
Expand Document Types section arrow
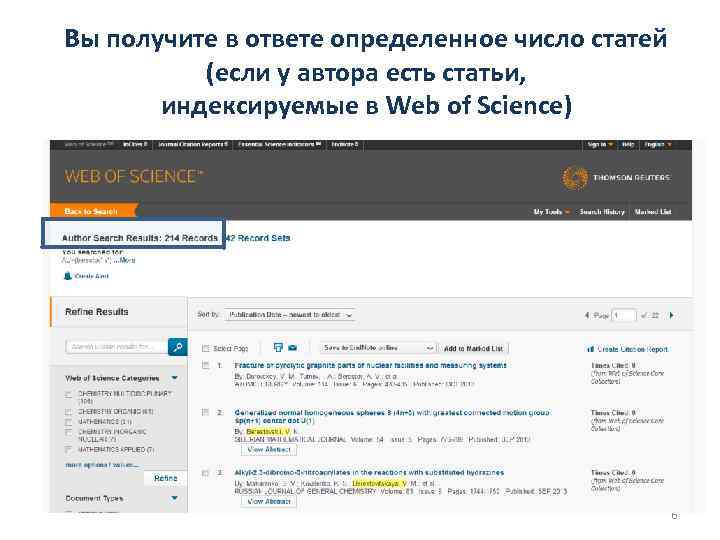174,498
